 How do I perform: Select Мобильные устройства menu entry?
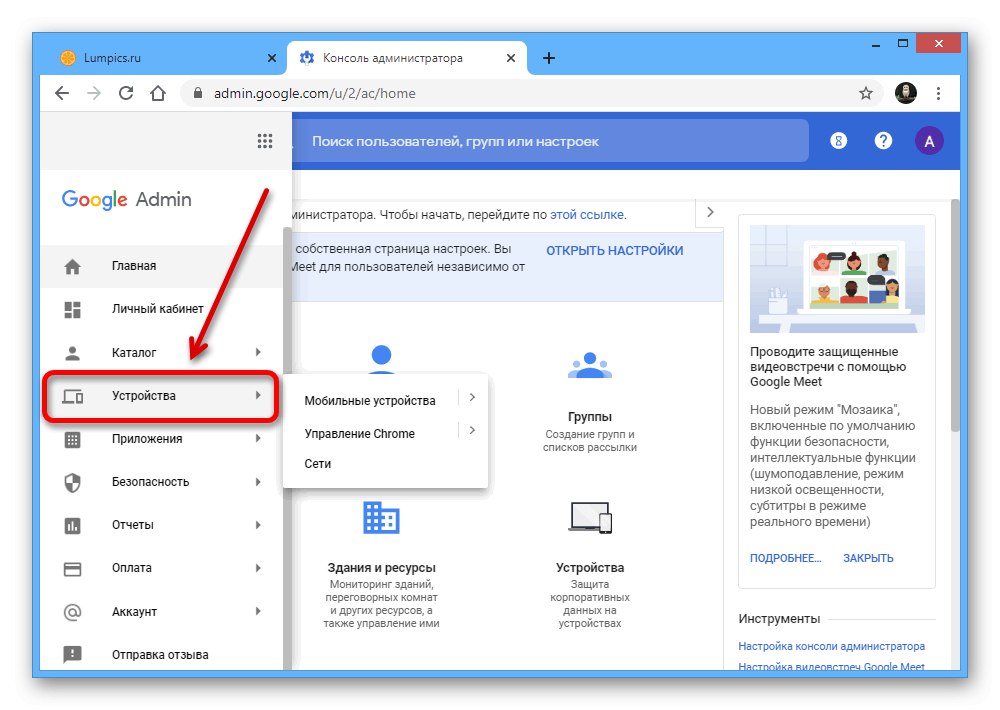click(370, 401)
